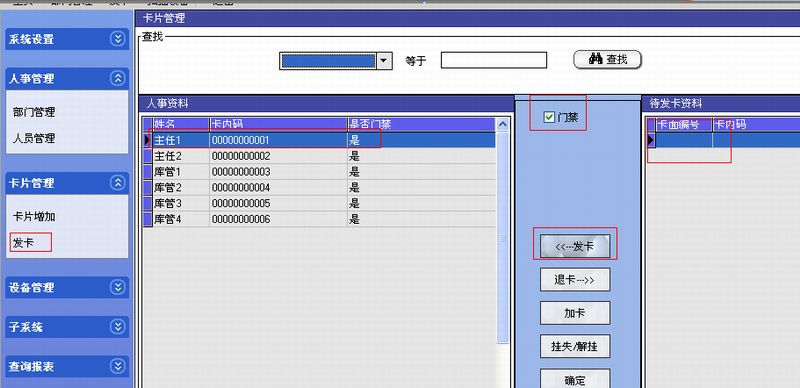
Task: Open 部门管理 in the sidebar
Action: click(x=34, y=112)
